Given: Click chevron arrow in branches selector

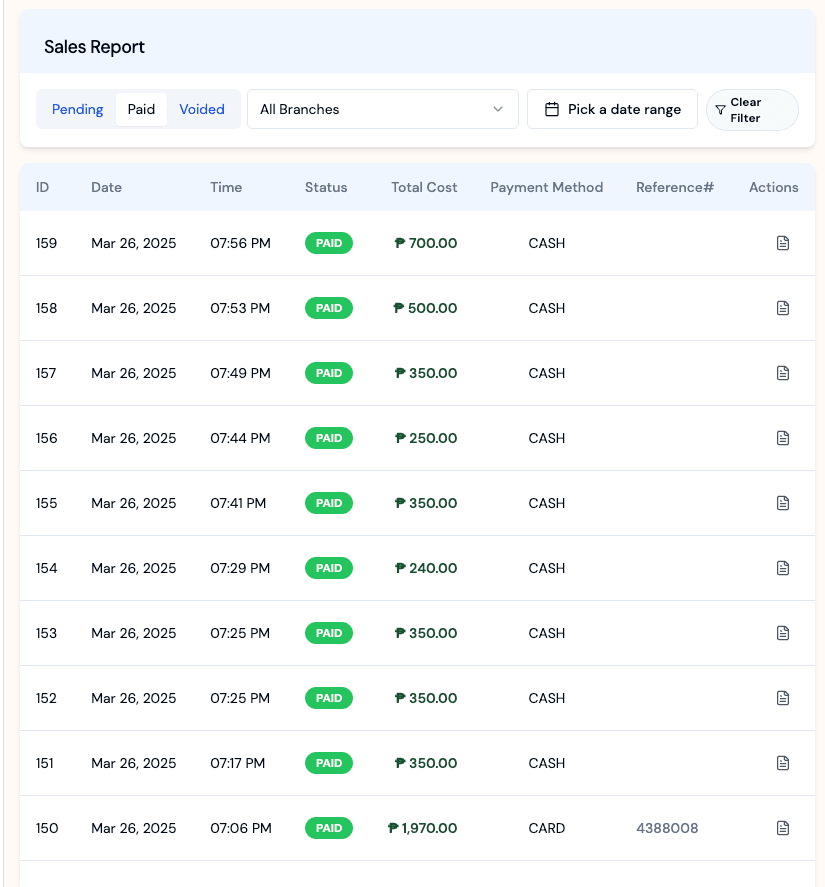Looking at the screenshot, I should pos(498,109).
